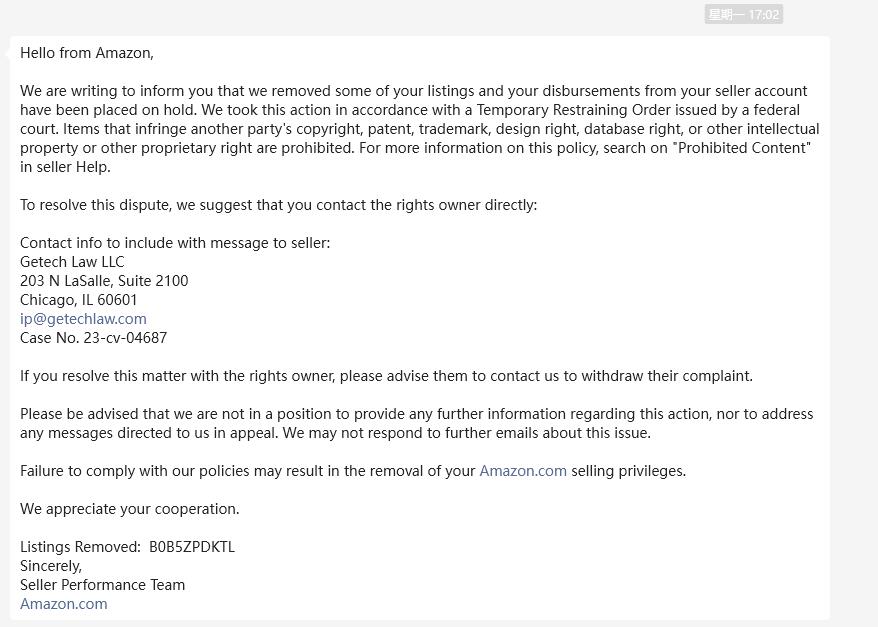878x627 pixels.
Task: Click 'Contact info to include with message' line
Action: [x=175, y=243]
